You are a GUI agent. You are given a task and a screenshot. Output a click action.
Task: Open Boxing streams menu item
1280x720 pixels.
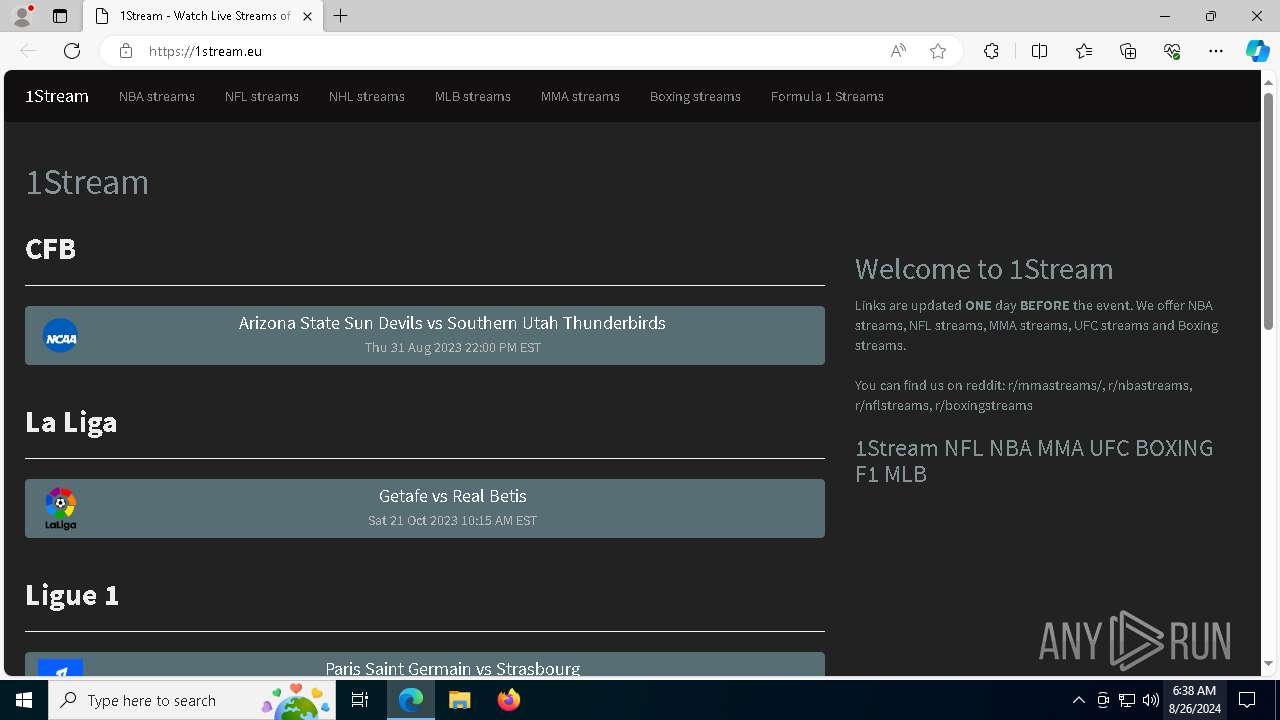[695, 96]
